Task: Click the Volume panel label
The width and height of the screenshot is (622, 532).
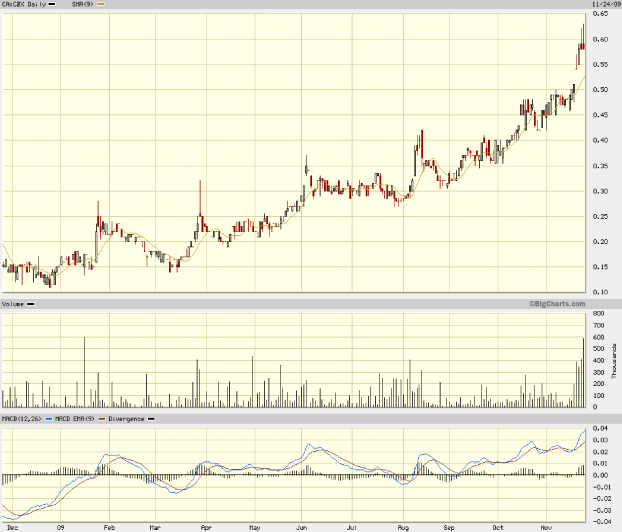Action: tap(13, 303)
